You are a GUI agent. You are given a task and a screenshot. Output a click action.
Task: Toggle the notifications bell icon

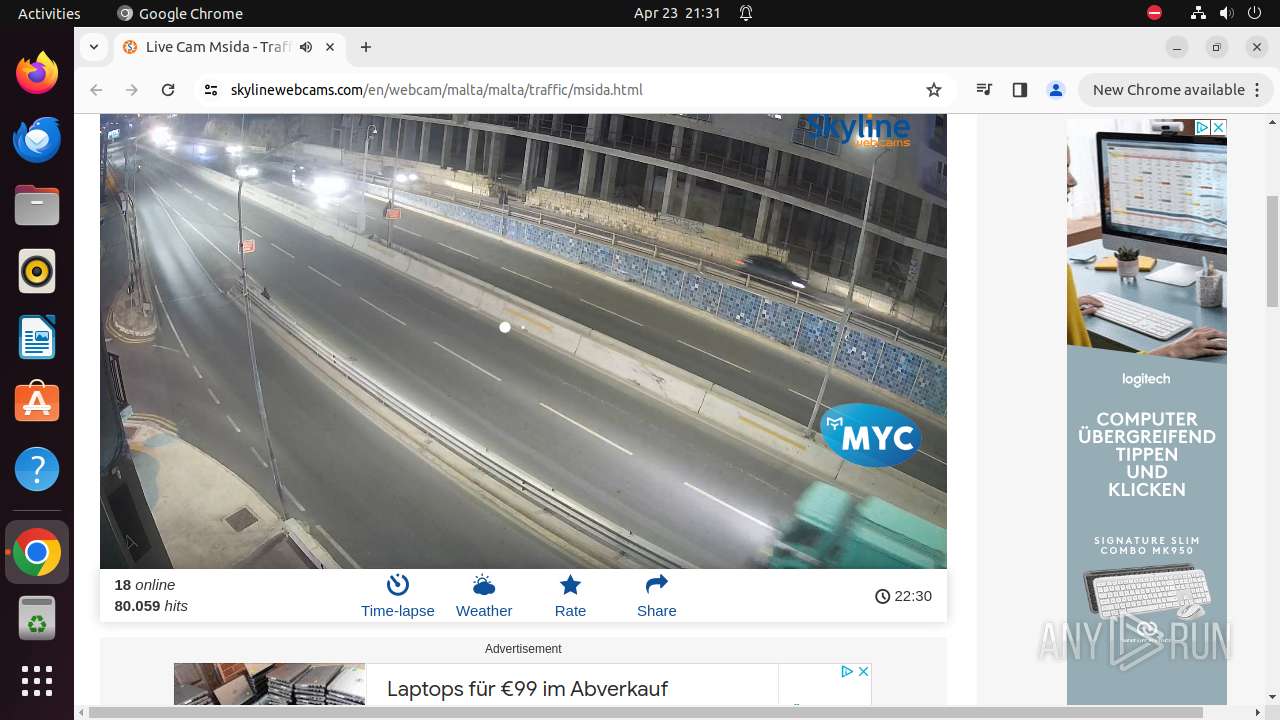coord(746,13)
